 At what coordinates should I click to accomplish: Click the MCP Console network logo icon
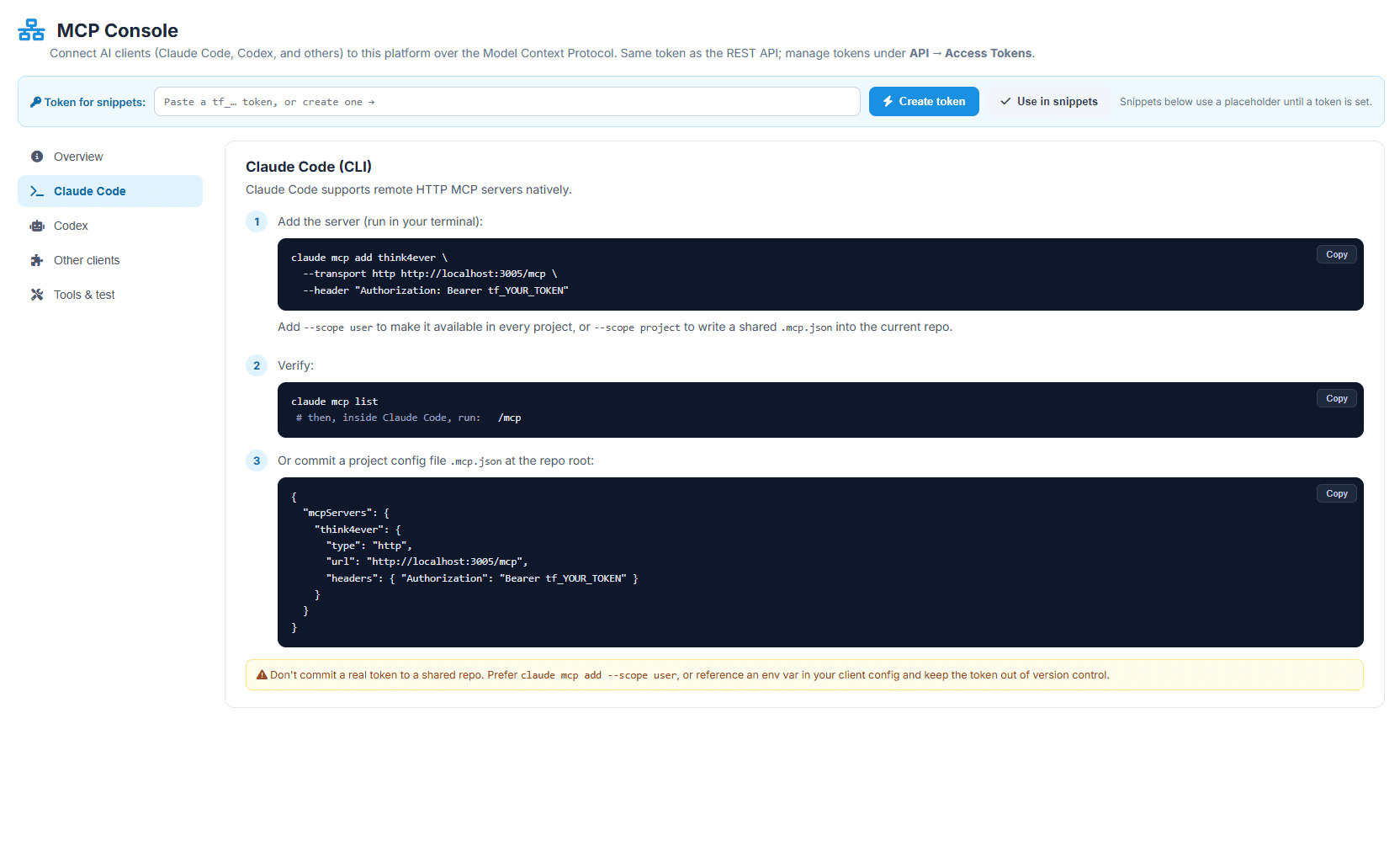pyautogui.click(x=31, y=30)
